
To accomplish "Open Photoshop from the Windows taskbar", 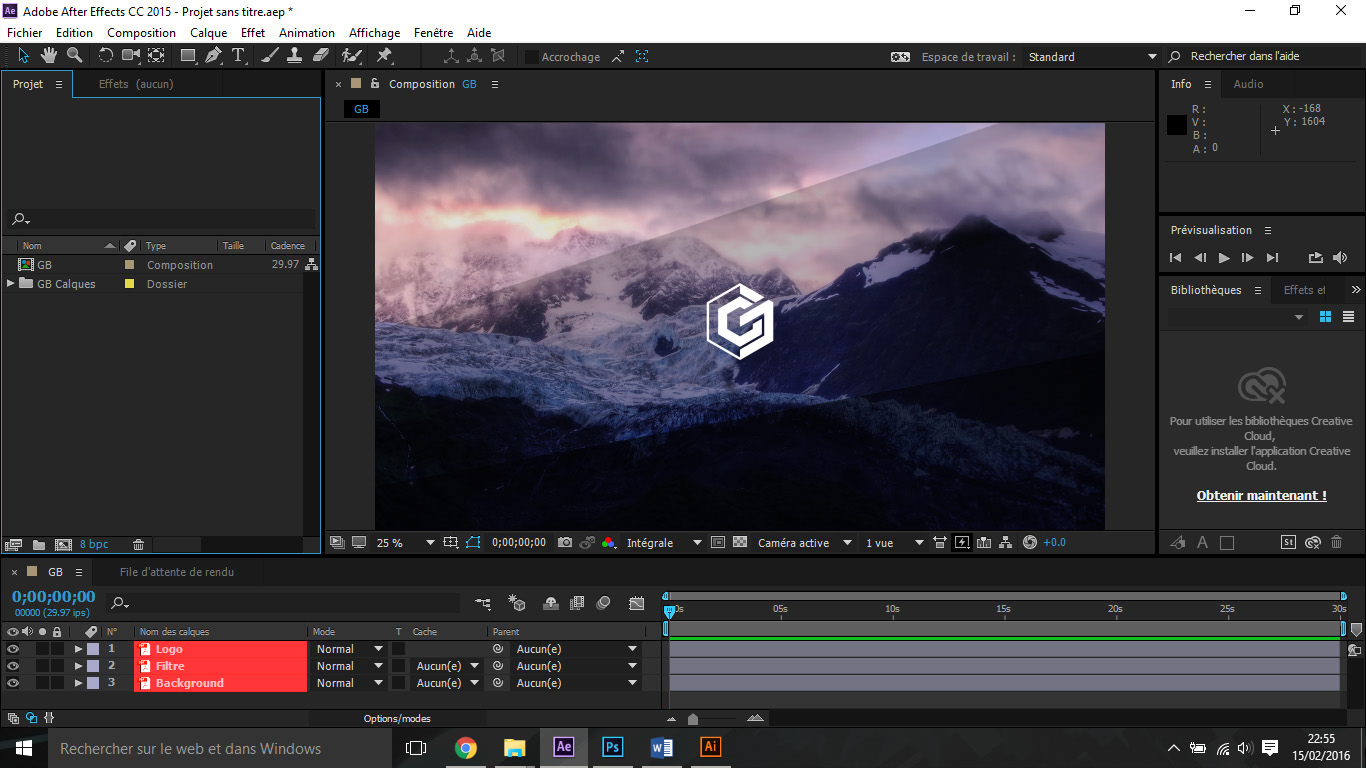I will tap(613, 747).
